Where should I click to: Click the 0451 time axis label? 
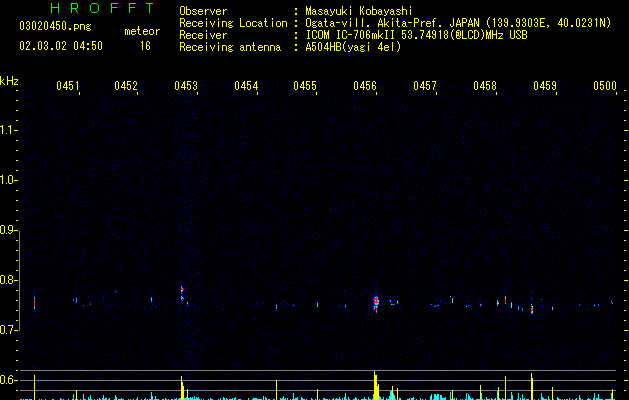pyautogui.click(x=67, y=85)
